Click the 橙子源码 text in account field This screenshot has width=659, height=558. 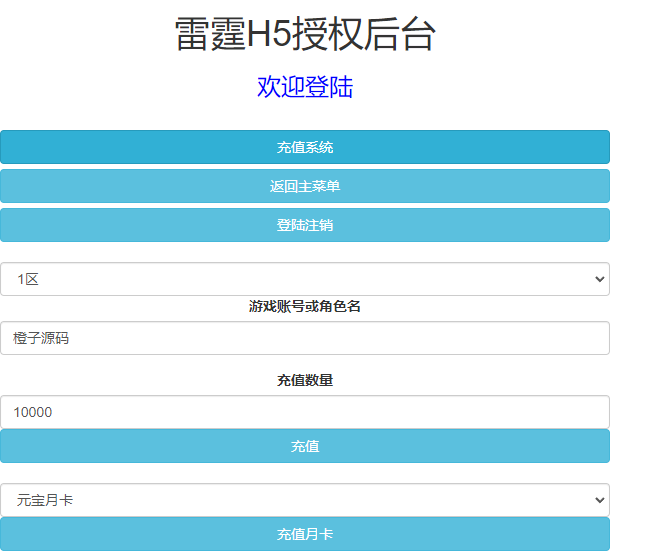click(x=41, y=338)
